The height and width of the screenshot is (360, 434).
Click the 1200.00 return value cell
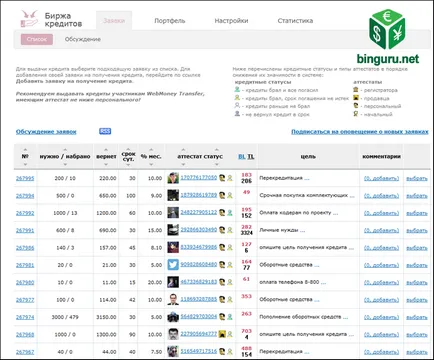[x=106, y=213]
